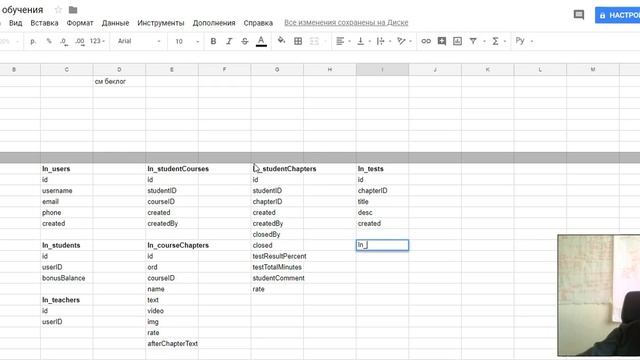Viewport: 640px width, 360px height.
Task: Select the ln_users cell
Action: [x=67, y=169]
